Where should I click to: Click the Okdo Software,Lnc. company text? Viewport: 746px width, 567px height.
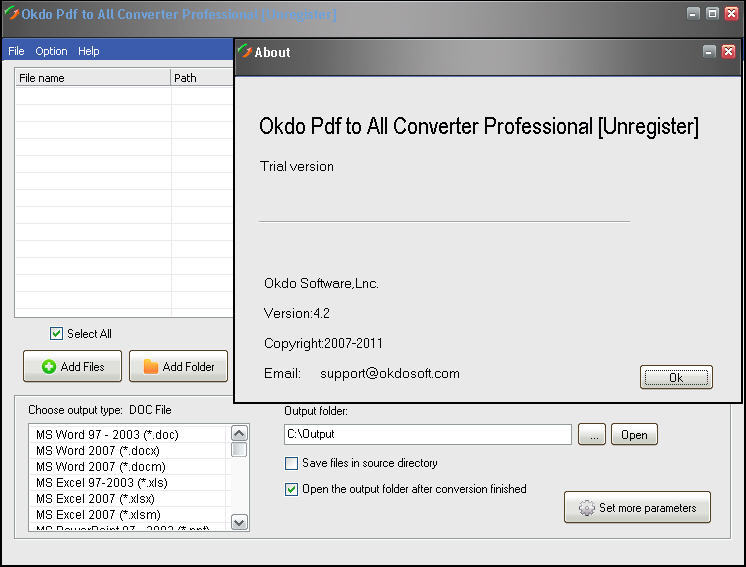coord(322,284)
